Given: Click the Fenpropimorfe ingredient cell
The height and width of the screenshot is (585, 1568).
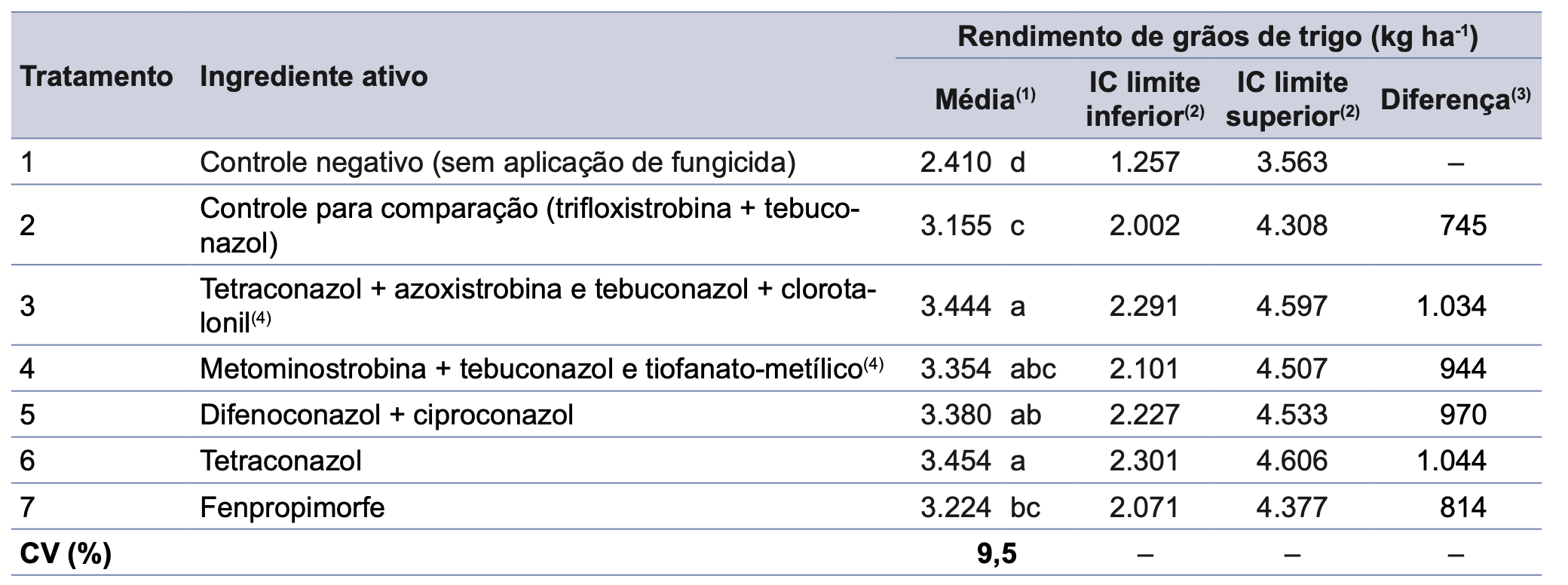Looking at the screenshot, I should click(x=292, y=507).
